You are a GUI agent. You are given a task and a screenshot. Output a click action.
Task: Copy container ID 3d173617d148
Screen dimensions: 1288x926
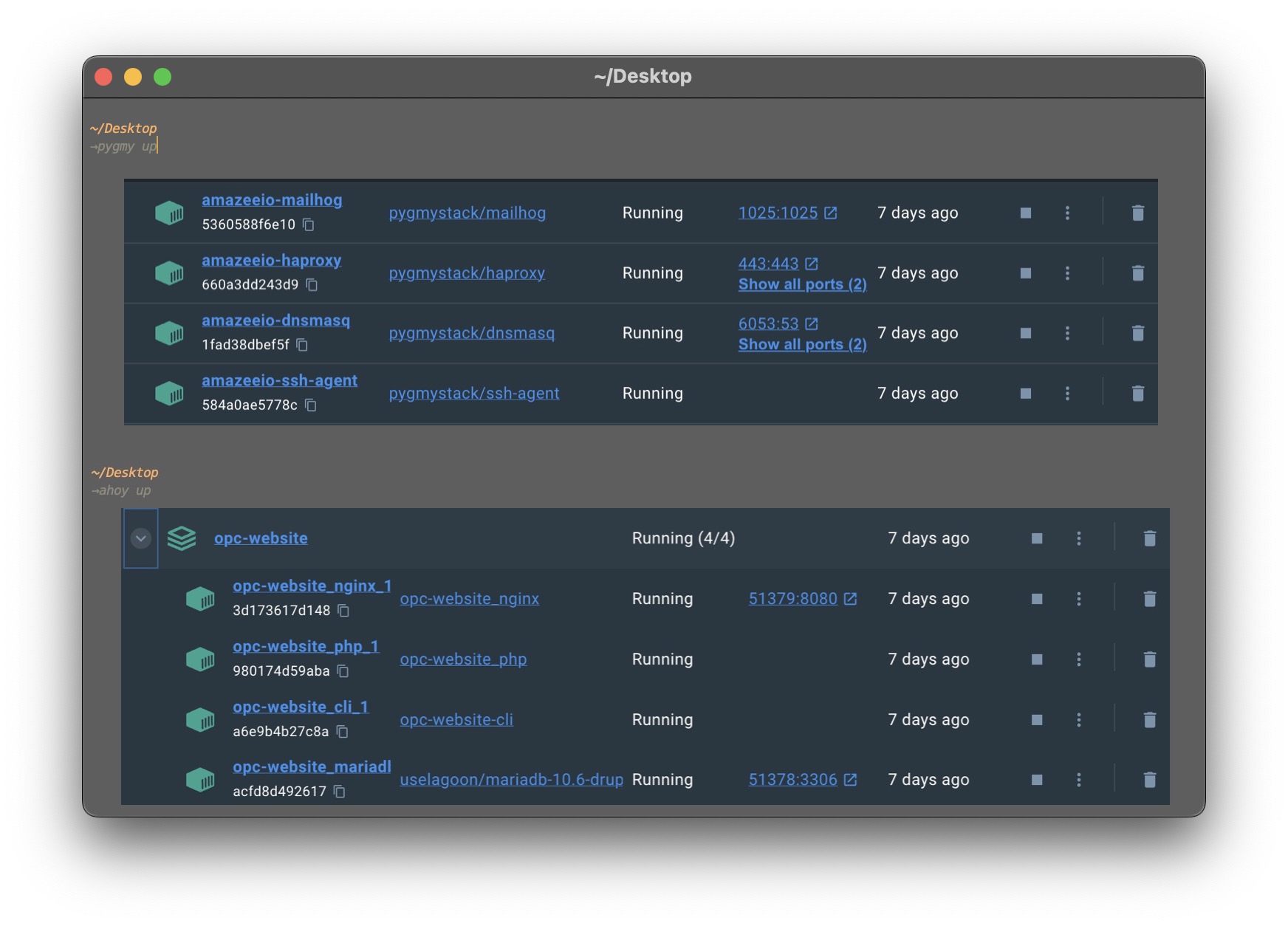pos(343,611)
